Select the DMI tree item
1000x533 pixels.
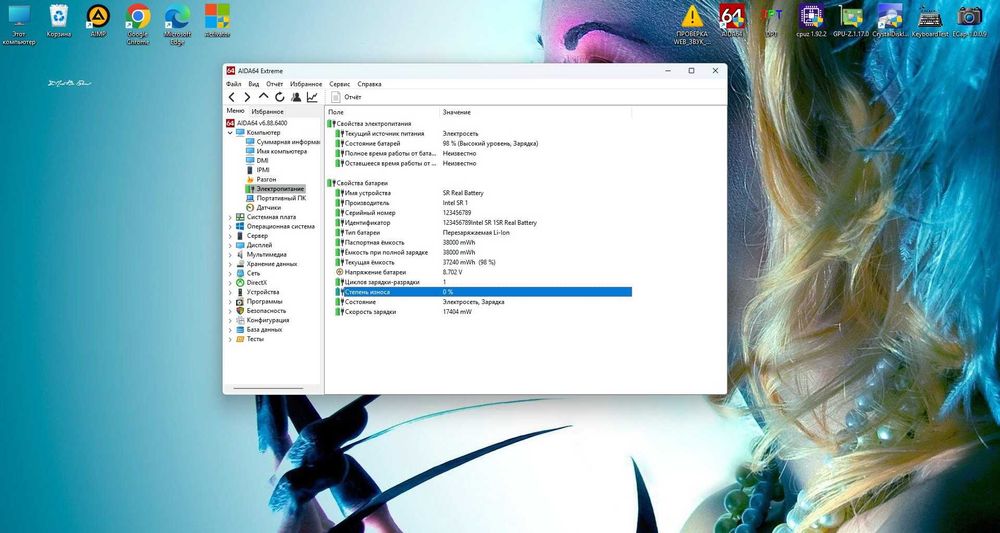(x=262, y=161)
